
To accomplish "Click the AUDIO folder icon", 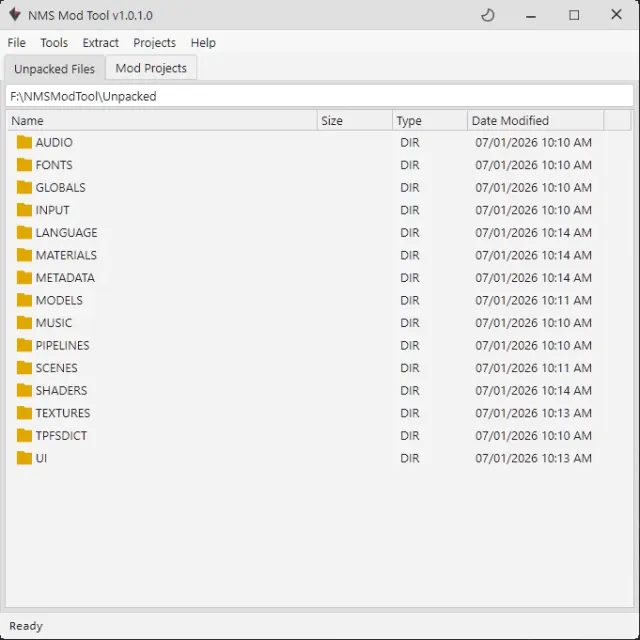I will click(x=24, y=142).
